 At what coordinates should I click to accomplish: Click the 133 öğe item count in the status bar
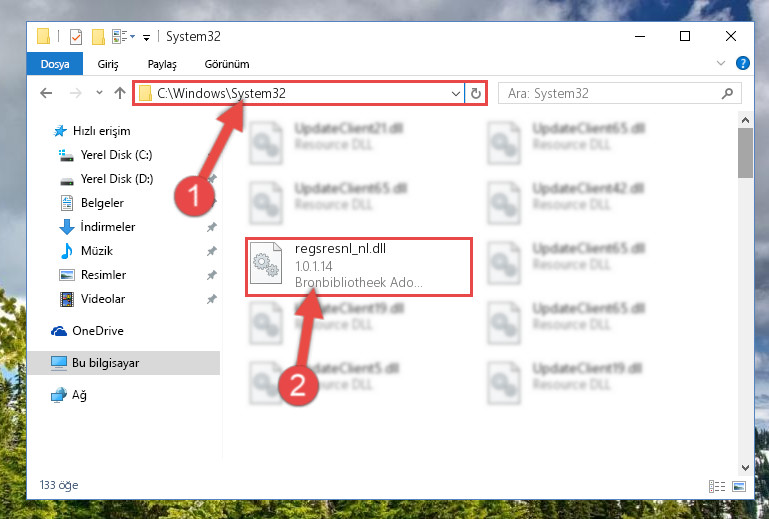click(x=59, y=485)
